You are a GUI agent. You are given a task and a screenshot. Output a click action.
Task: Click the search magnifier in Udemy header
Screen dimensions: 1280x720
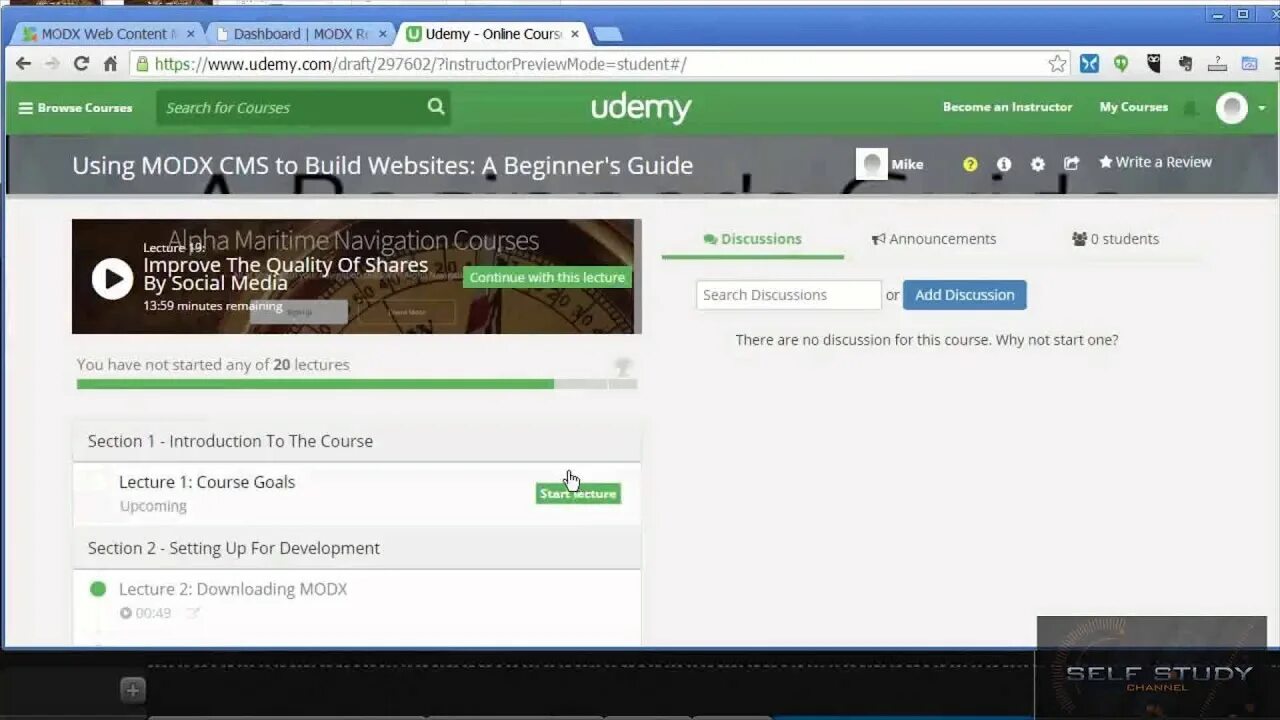tap(436, 106)
